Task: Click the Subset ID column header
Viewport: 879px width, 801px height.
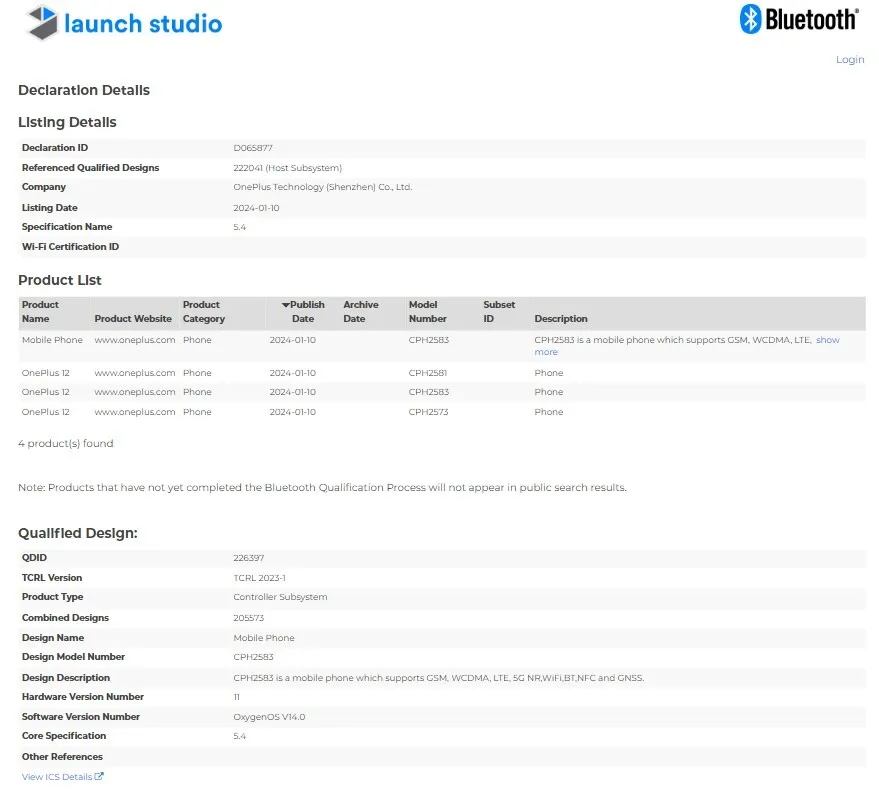Action: pyautogui.click(x=499, y=311)
